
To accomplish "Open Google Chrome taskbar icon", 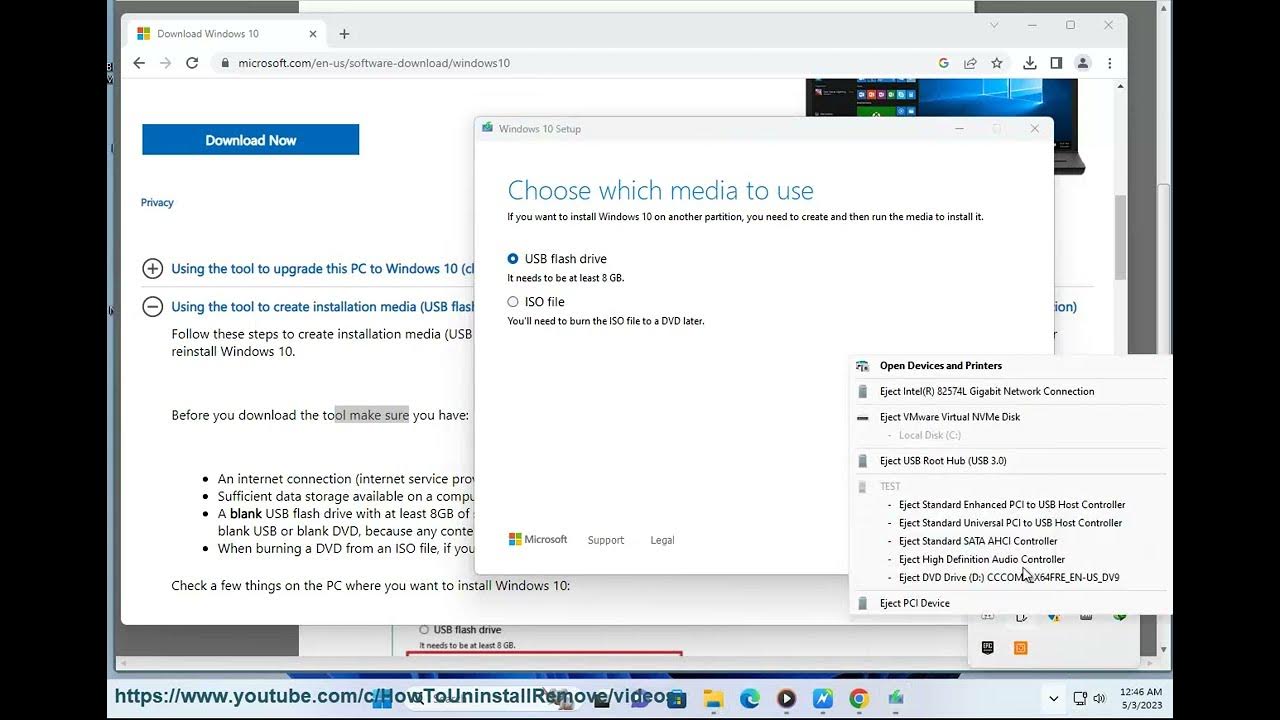I will click(x=859, y=699).
